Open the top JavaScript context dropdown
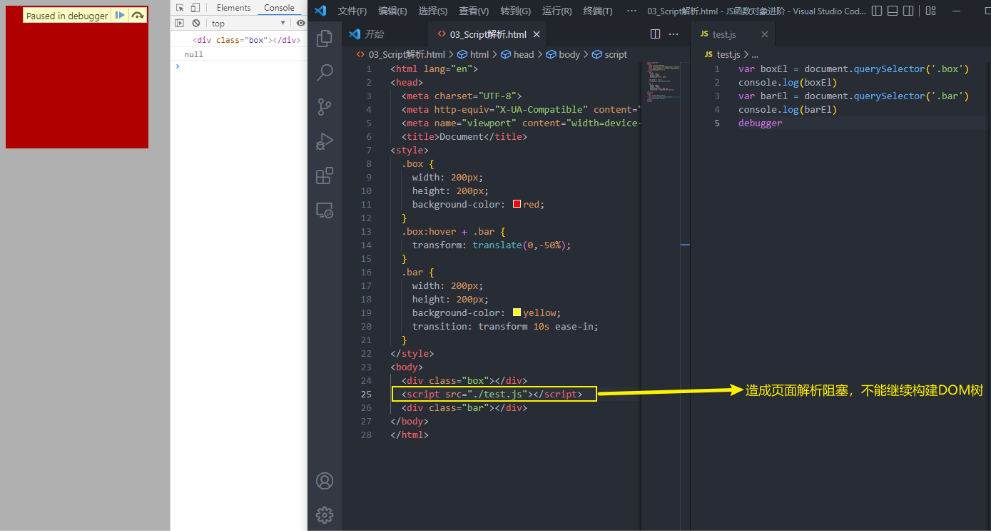The height and width of the screenshot is (531, 991). (248, 23)
